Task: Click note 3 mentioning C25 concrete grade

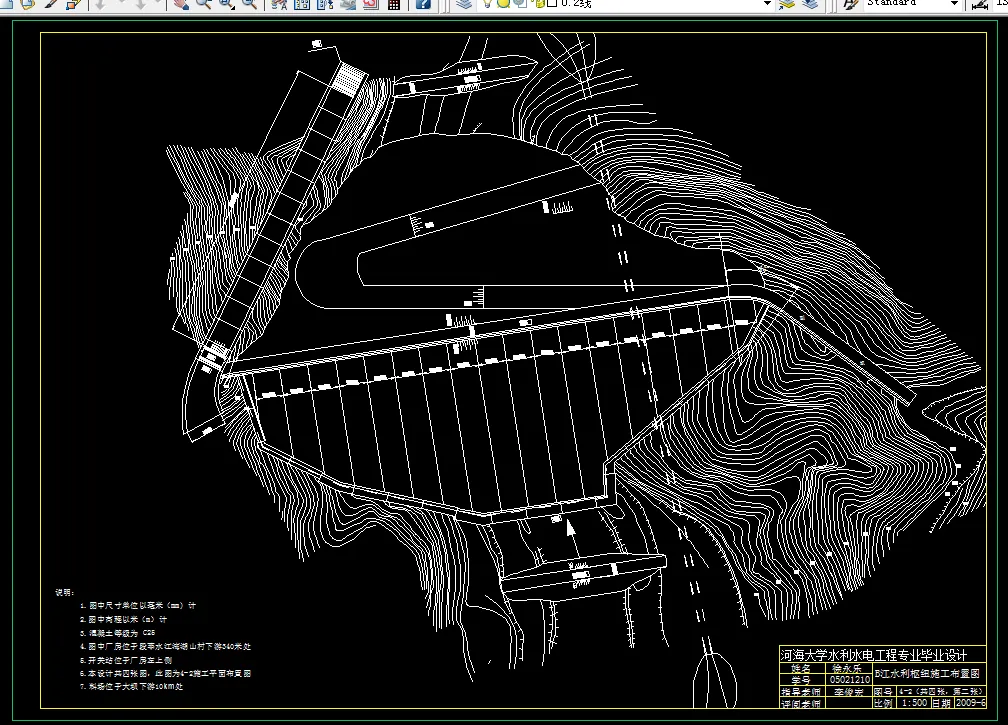Action: pyautogui.click(x=118, y=633)
